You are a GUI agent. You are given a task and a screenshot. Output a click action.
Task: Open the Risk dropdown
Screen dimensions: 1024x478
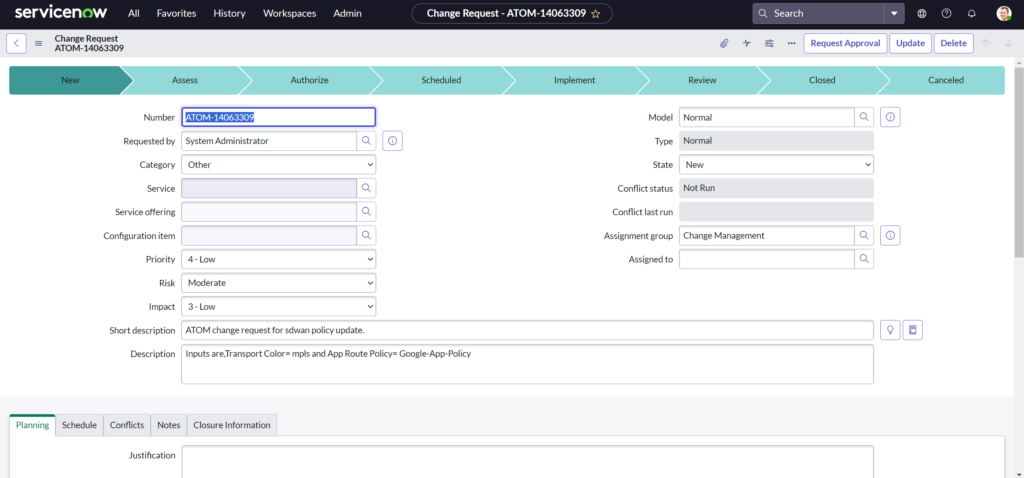tap(279, 283)
